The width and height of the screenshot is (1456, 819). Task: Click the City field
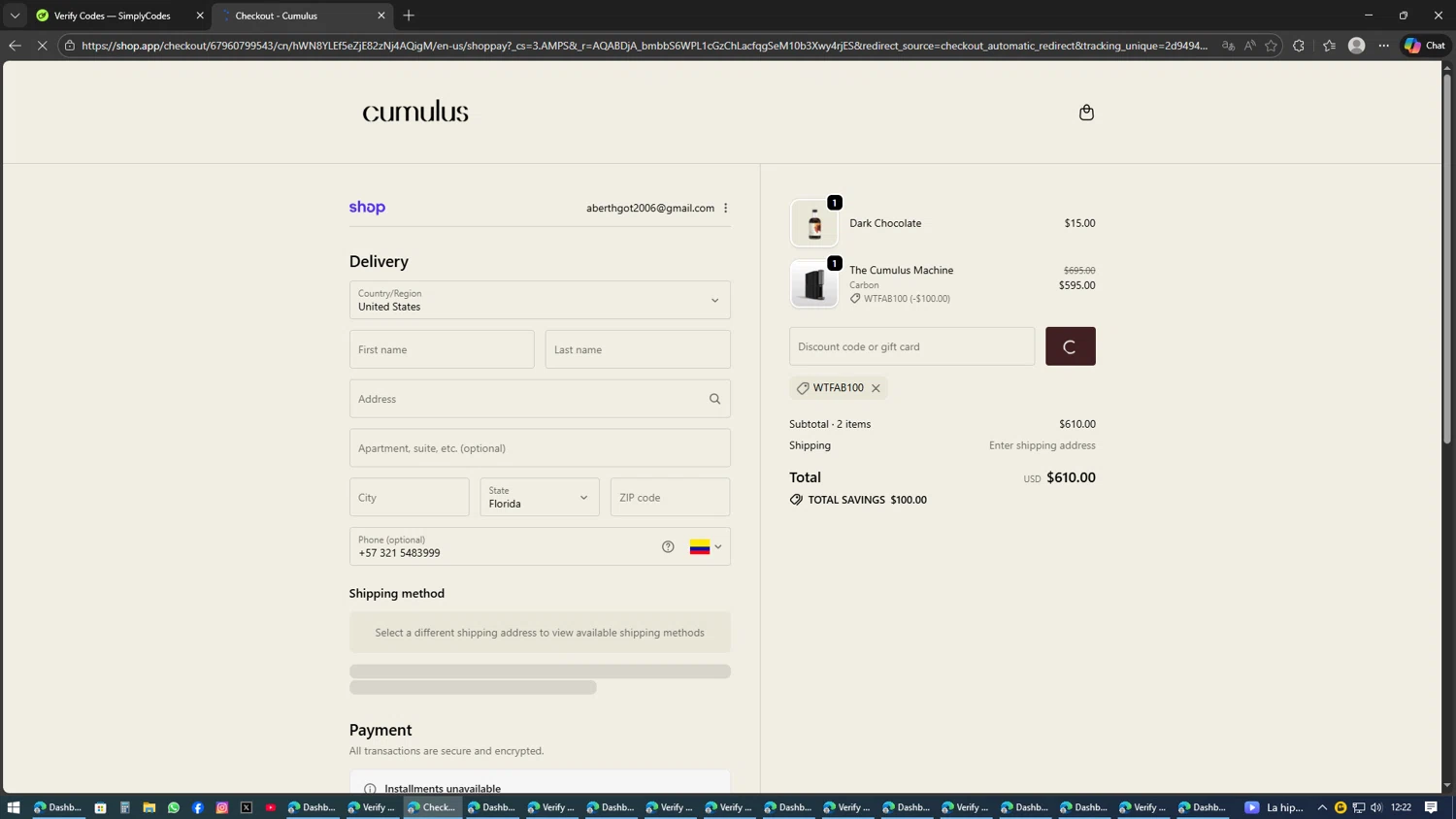[x=409, y=497]
